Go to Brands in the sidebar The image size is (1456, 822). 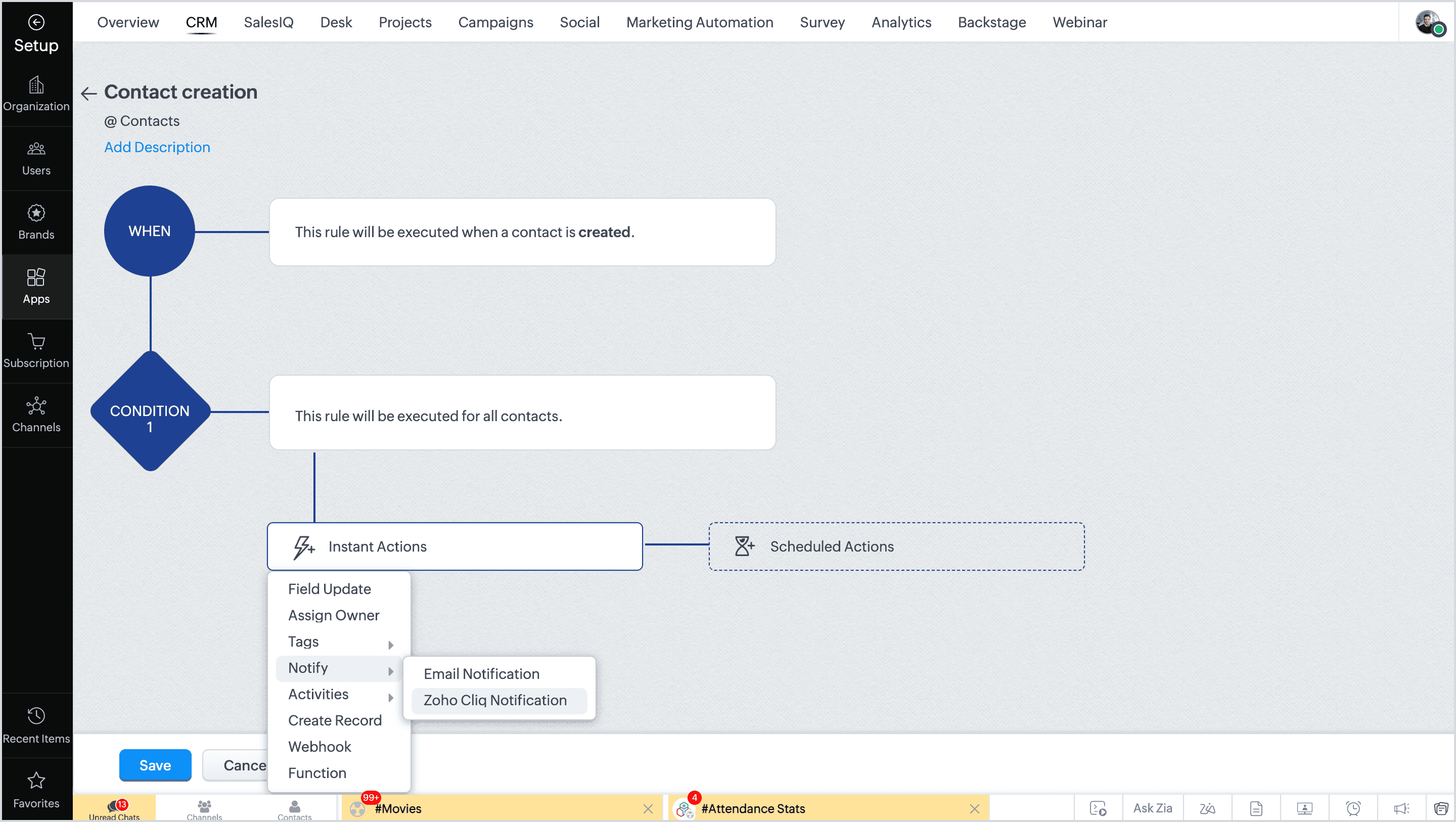[x=36, y=222]
